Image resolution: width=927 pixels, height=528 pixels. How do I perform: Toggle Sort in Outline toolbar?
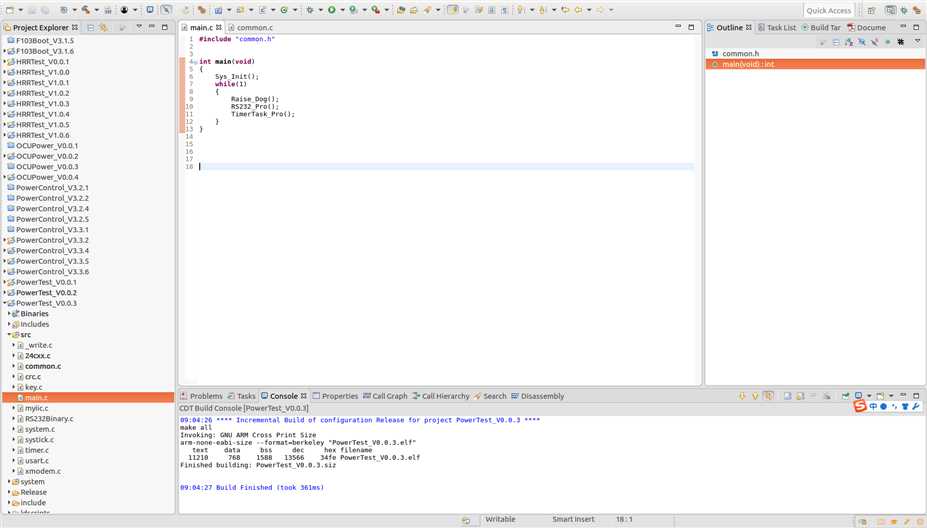[849, 43]
